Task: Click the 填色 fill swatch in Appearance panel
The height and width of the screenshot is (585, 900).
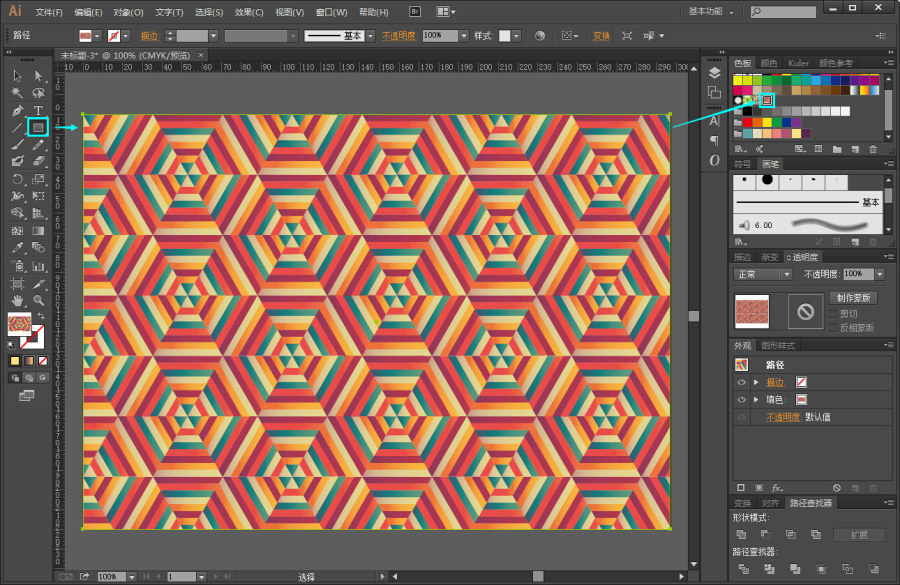Action: pos(801,400)
